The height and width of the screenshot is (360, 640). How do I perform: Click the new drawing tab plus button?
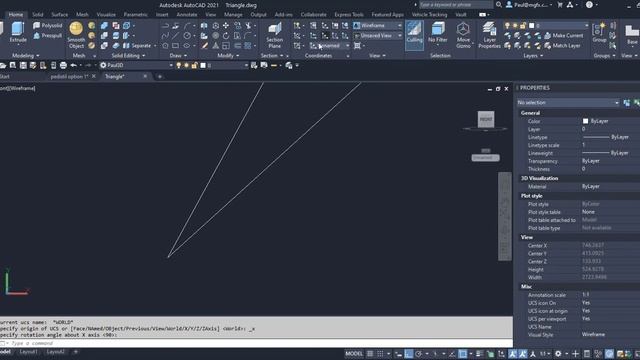[x=160, y=76]
